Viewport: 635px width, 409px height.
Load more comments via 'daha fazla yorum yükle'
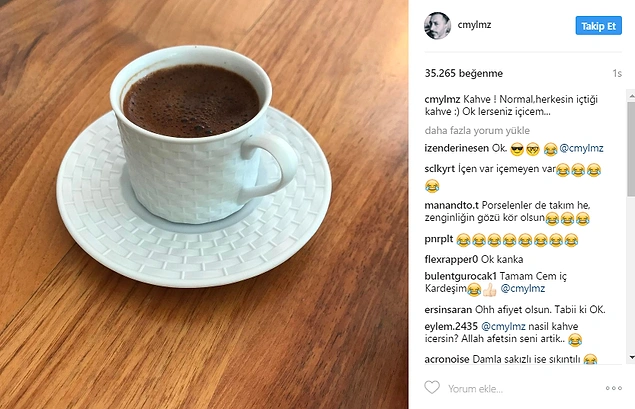click(x=477, y=130)
